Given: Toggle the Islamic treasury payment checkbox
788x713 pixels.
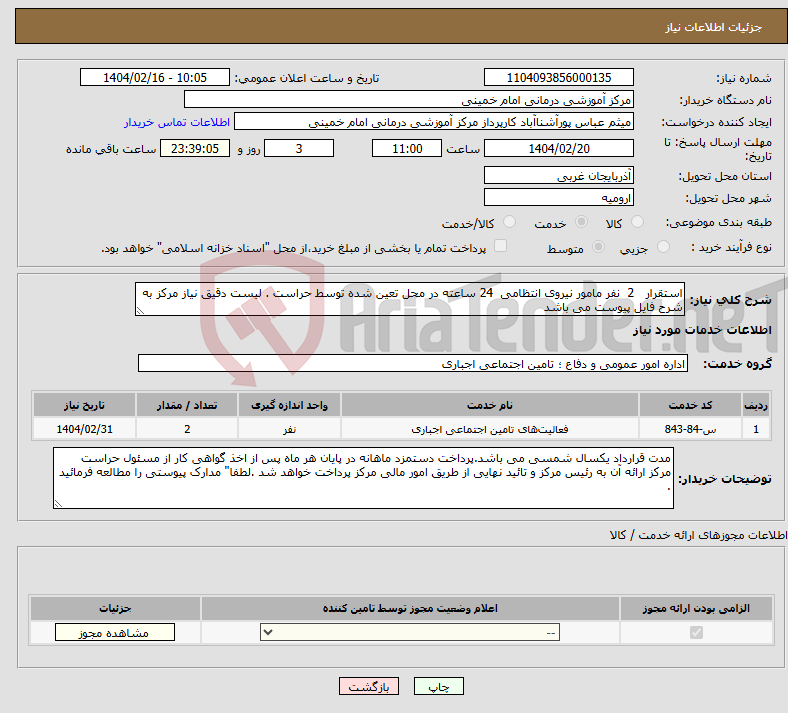Looking at the screenshot, I should [501, 245].
